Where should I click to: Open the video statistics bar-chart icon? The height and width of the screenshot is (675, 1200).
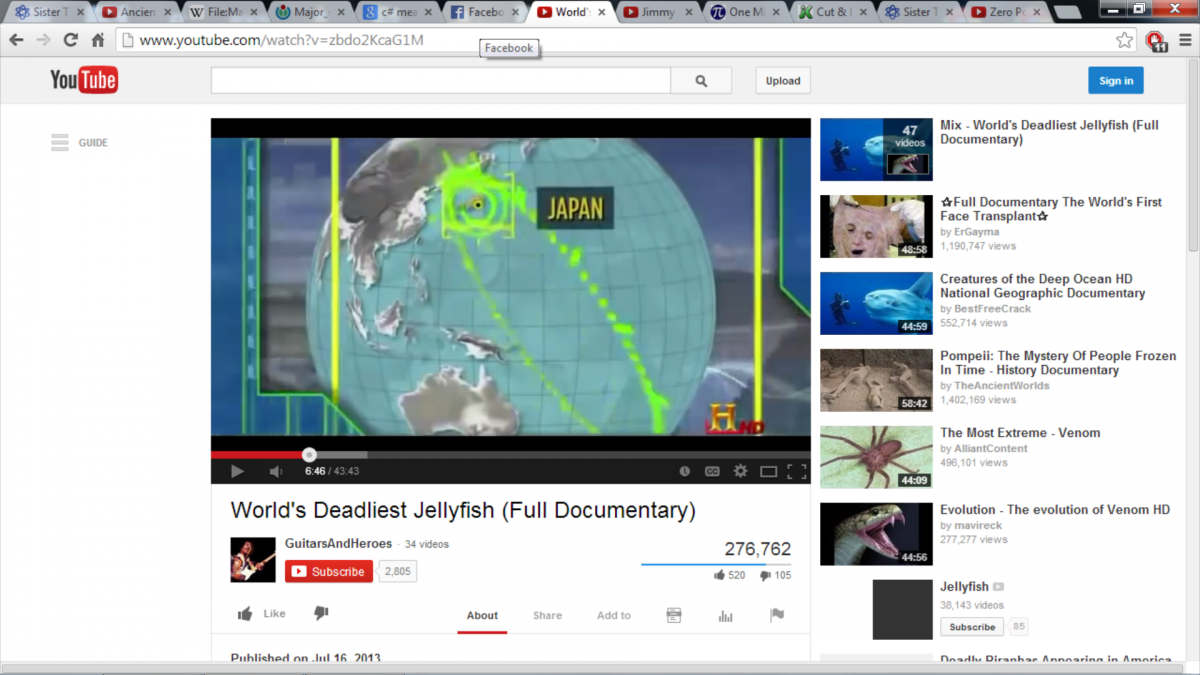click(x=726, y=615)
